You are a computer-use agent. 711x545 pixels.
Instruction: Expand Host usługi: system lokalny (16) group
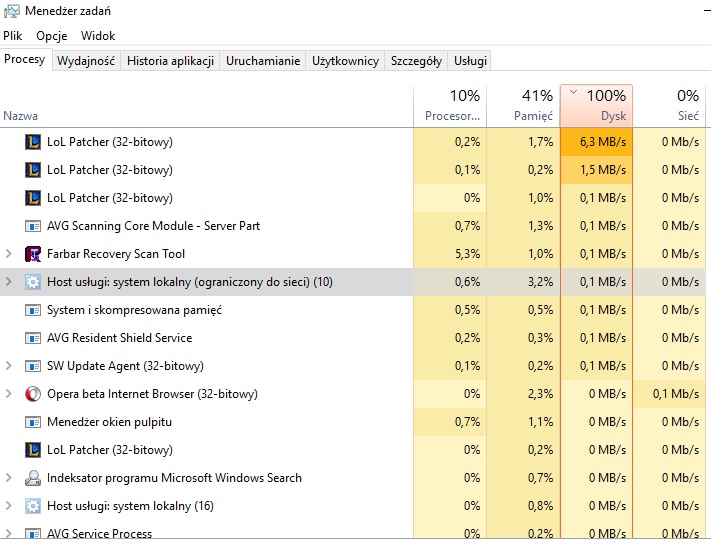click(x=9, y=506)
